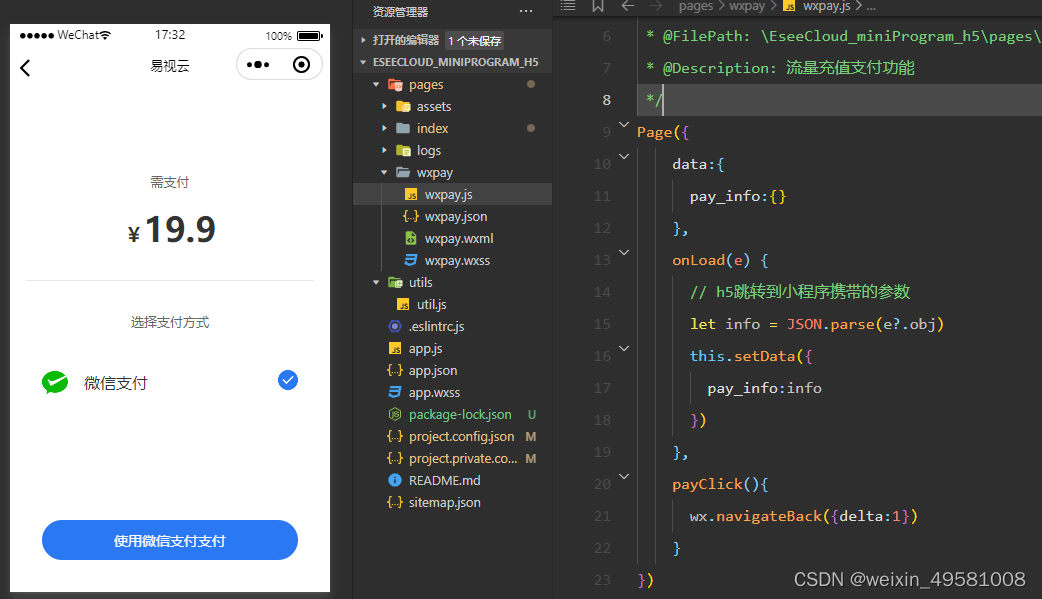Screen dimensions: 1042x599
Task: Click the wxpay.wxml file icon
Action: coord(411,238)
